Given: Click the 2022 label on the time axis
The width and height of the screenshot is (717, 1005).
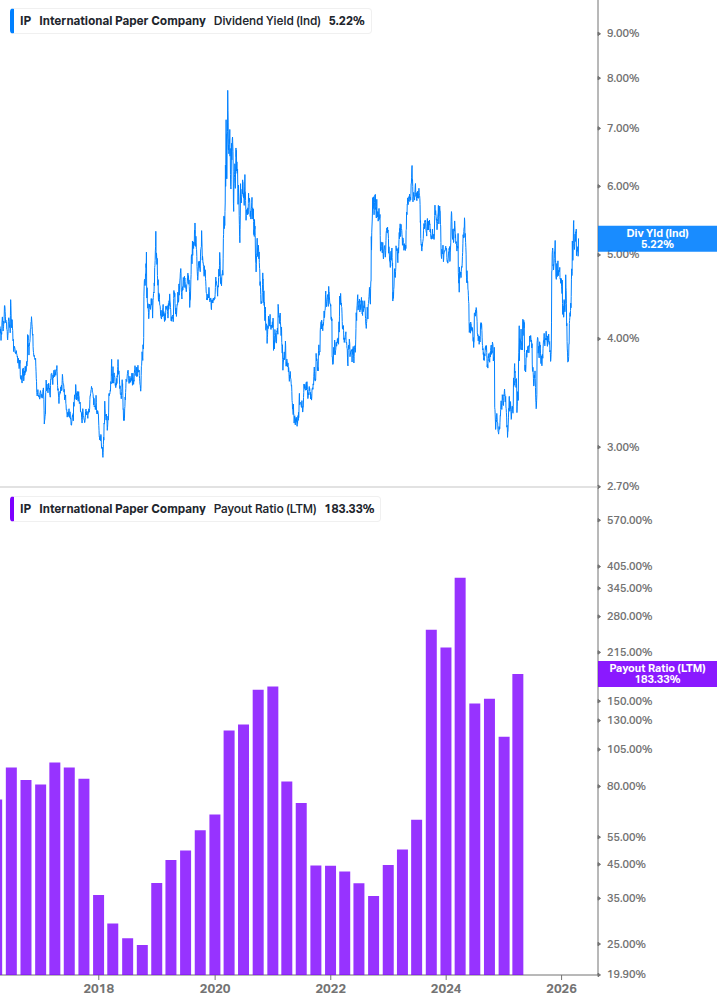Looking at the screenshot, I should 331,988.
